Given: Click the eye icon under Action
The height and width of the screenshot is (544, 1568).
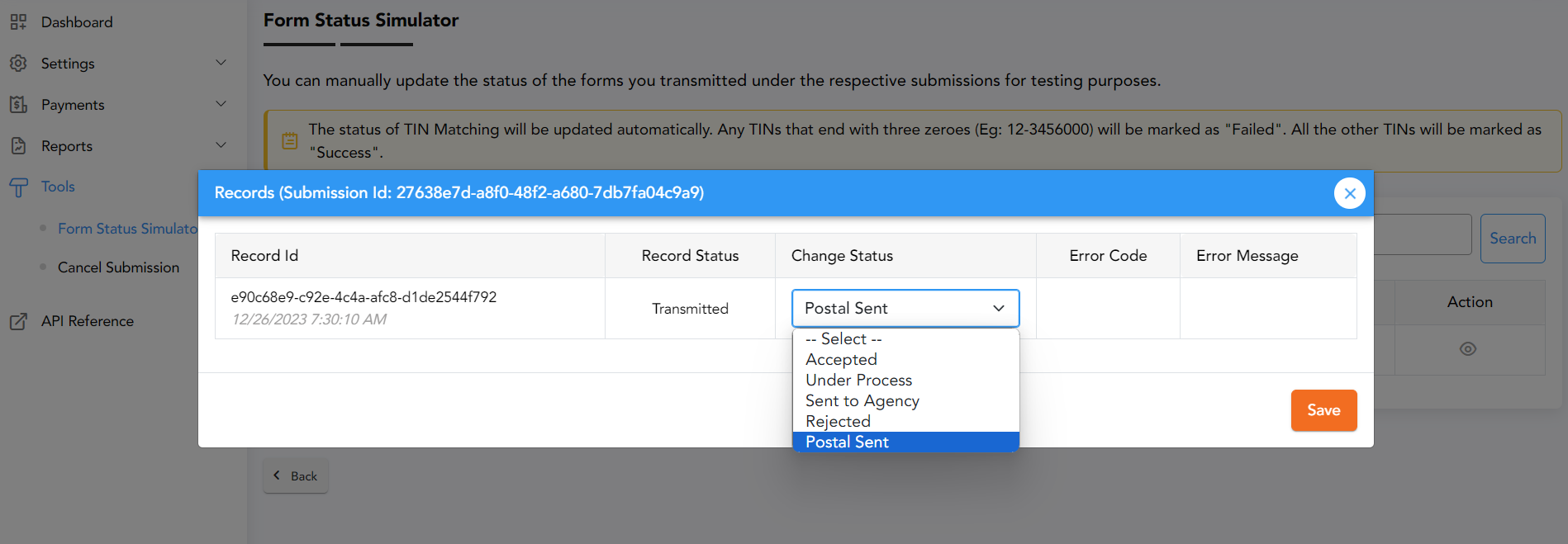Looking at the screenshot, I should pos(1467,349).
